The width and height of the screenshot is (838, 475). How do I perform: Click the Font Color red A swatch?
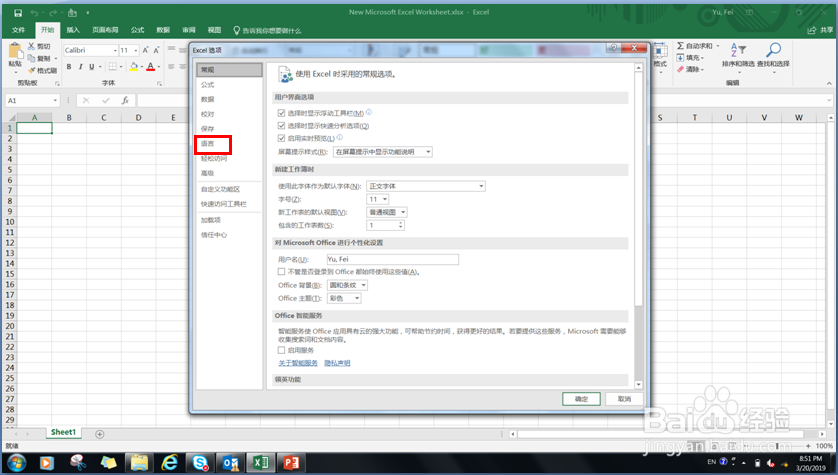151,66
